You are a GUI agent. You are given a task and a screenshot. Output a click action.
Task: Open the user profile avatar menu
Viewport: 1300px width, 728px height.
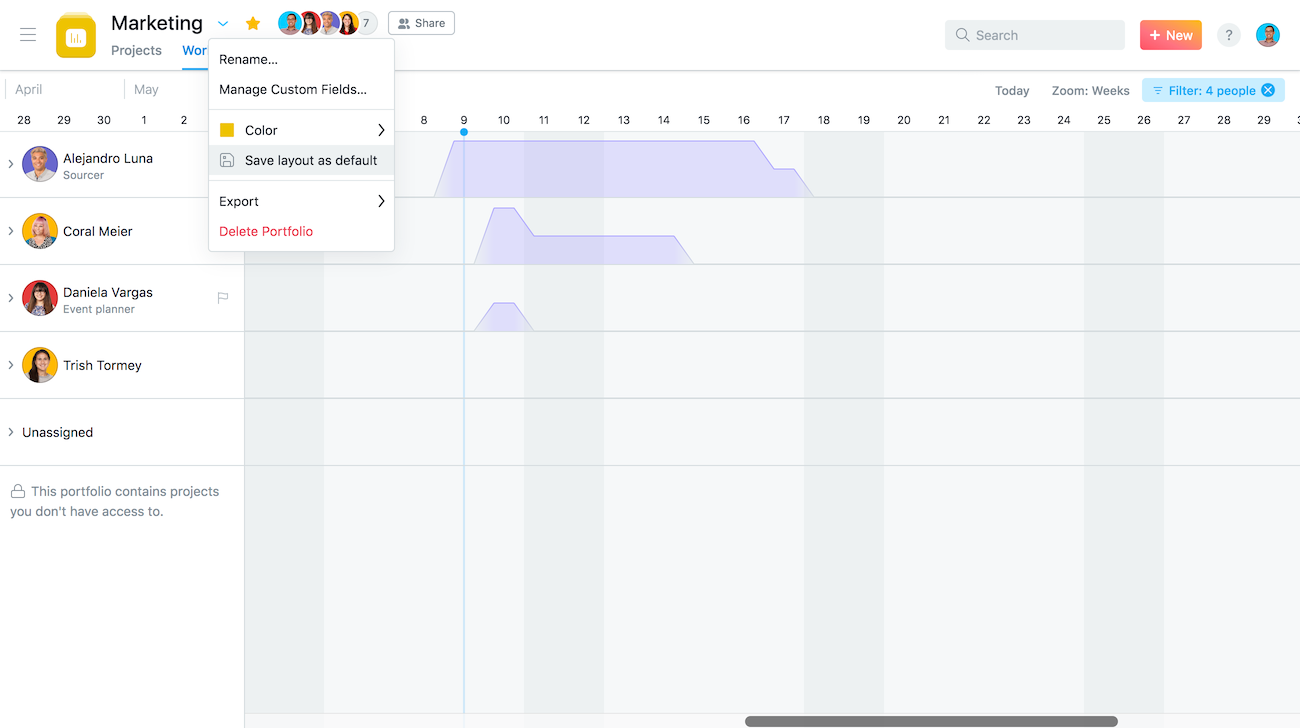tap(1268, 35)
